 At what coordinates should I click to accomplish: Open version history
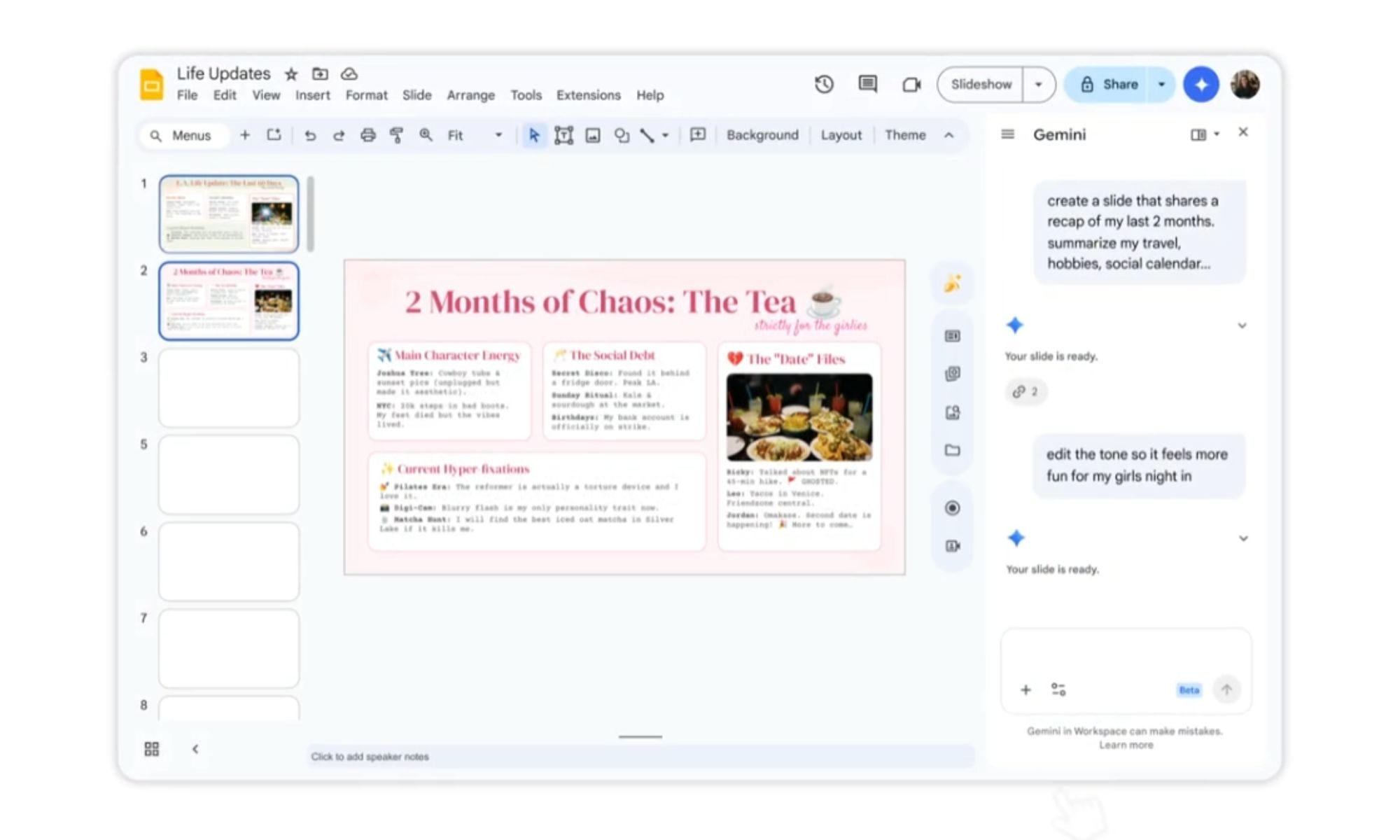pos(824,84)
